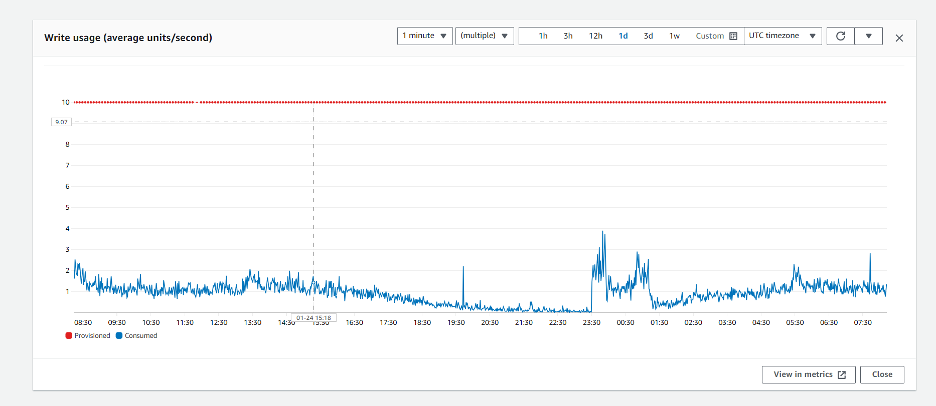Screen dimensions: 936x406
Task: Open the UTC timezone dropdown
Action: [783, 36]
